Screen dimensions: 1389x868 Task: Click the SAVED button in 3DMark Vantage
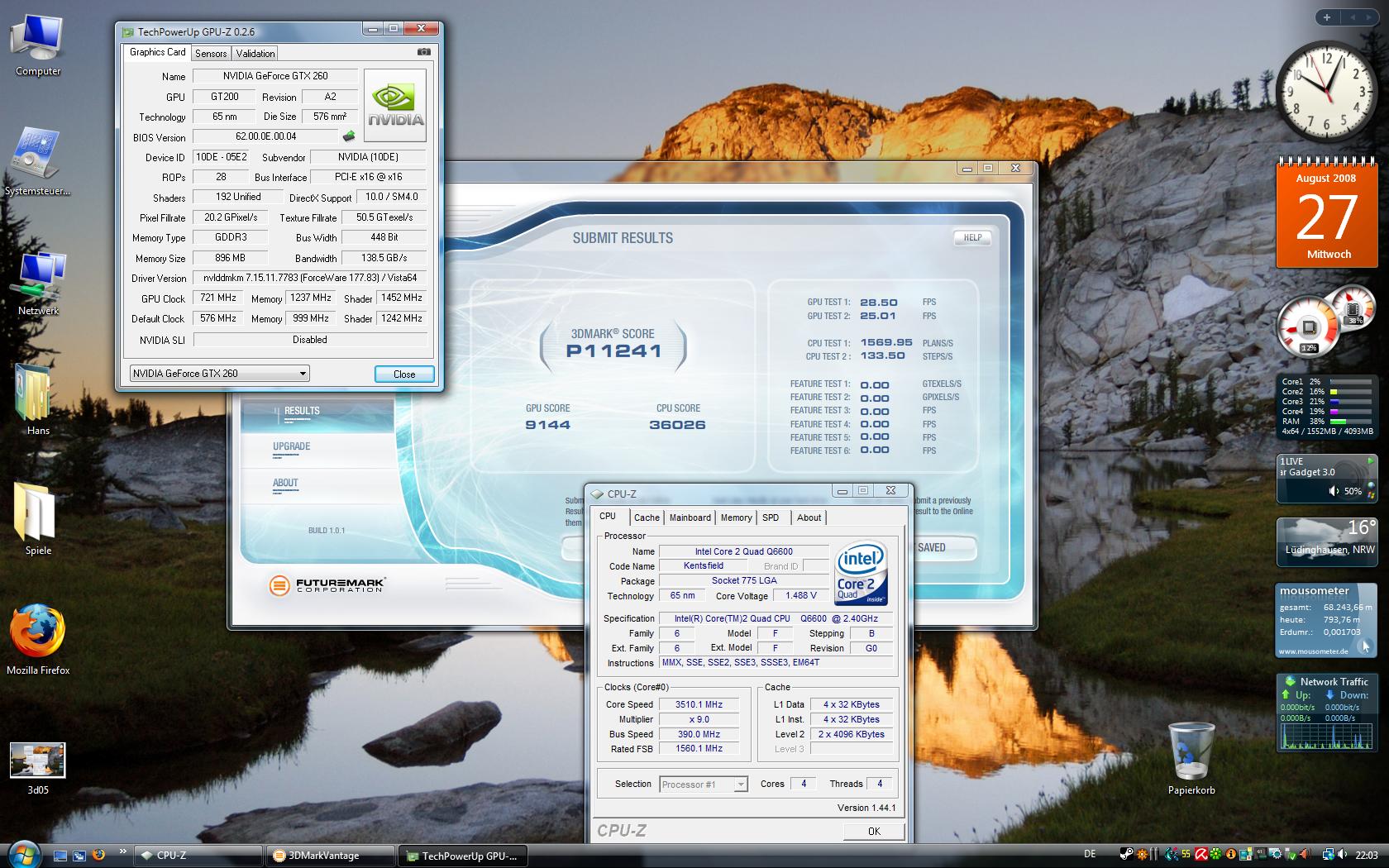(944, 548)
